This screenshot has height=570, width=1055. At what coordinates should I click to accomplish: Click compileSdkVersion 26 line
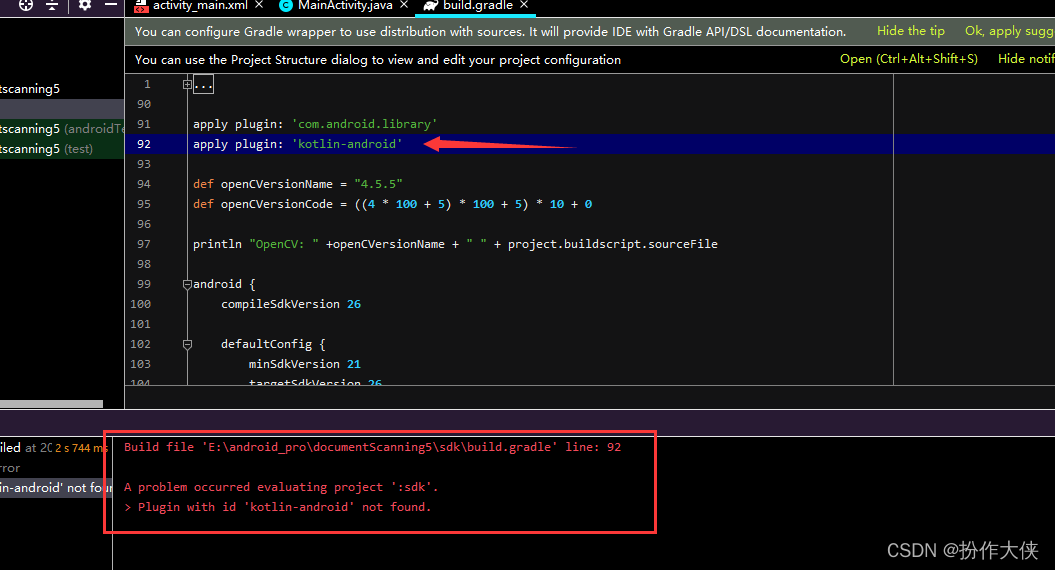[x=291, y=304]
